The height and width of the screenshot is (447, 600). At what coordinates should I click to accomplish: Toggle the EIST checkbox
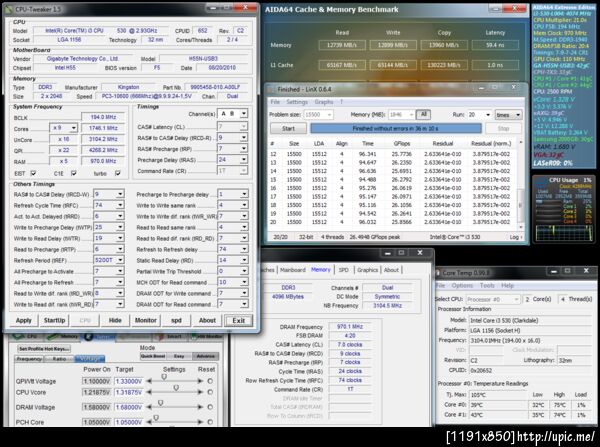(x=33, y=173)
